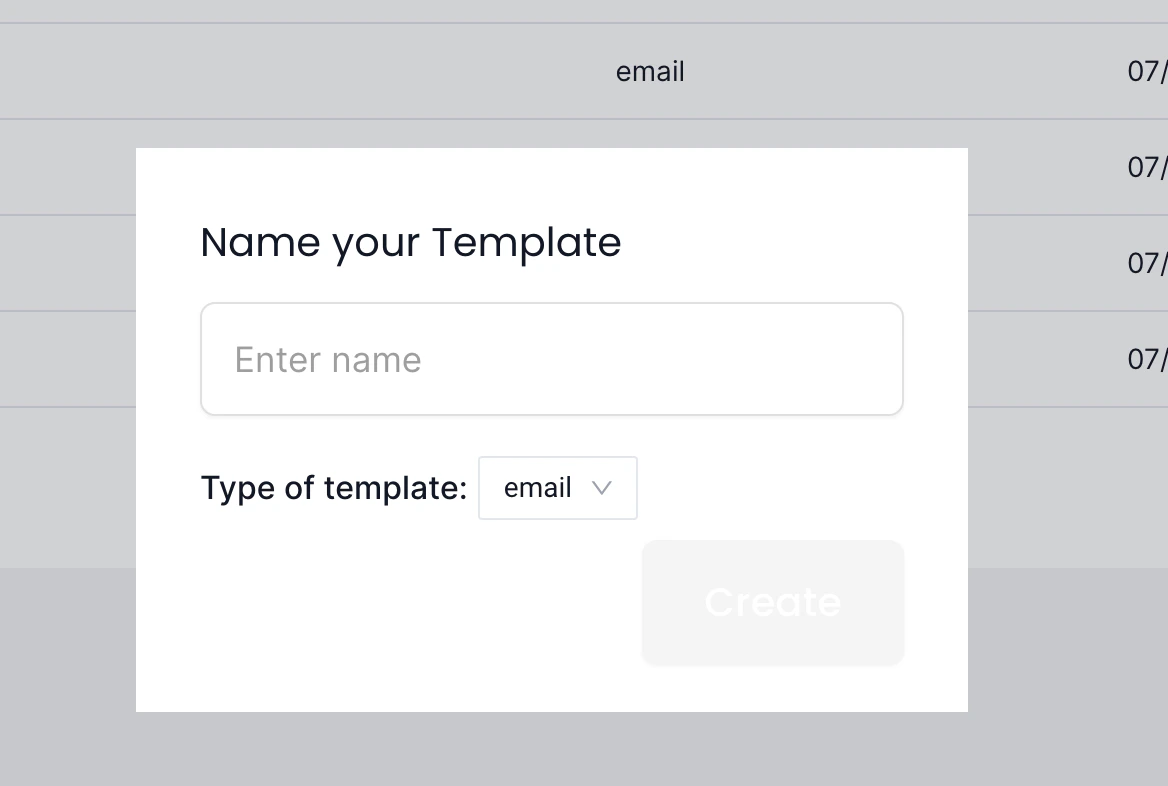Viewport: 1168px width, 786px height.
Task: Click the third 07/ date in the list
Action: [1148, 263]
